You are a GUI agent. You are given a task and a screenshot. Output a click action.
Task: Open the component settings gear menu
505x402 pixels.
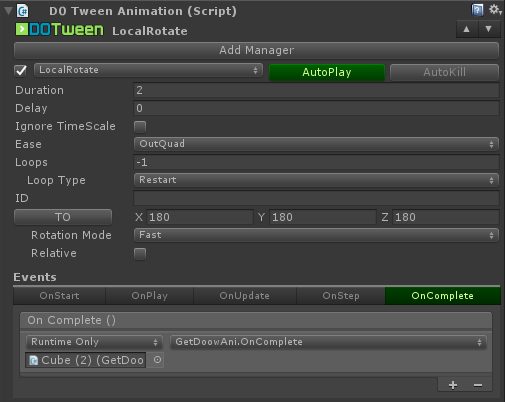point(495,10)
